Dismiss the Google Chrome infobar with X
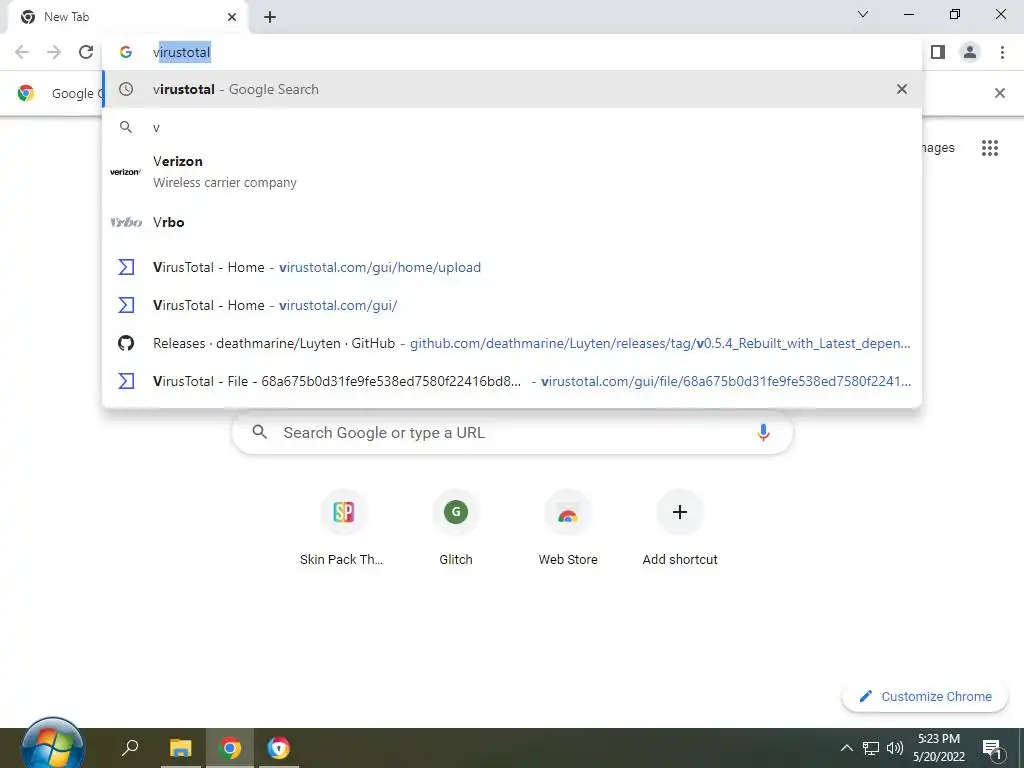Image resolution: width=1024 pixels, height=768 pixels. point(1000,93)
